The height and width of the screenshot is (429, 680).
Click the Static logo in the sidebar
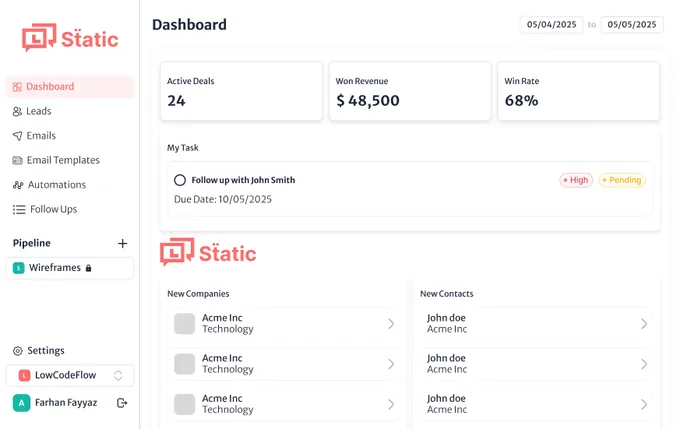[70, 37]
